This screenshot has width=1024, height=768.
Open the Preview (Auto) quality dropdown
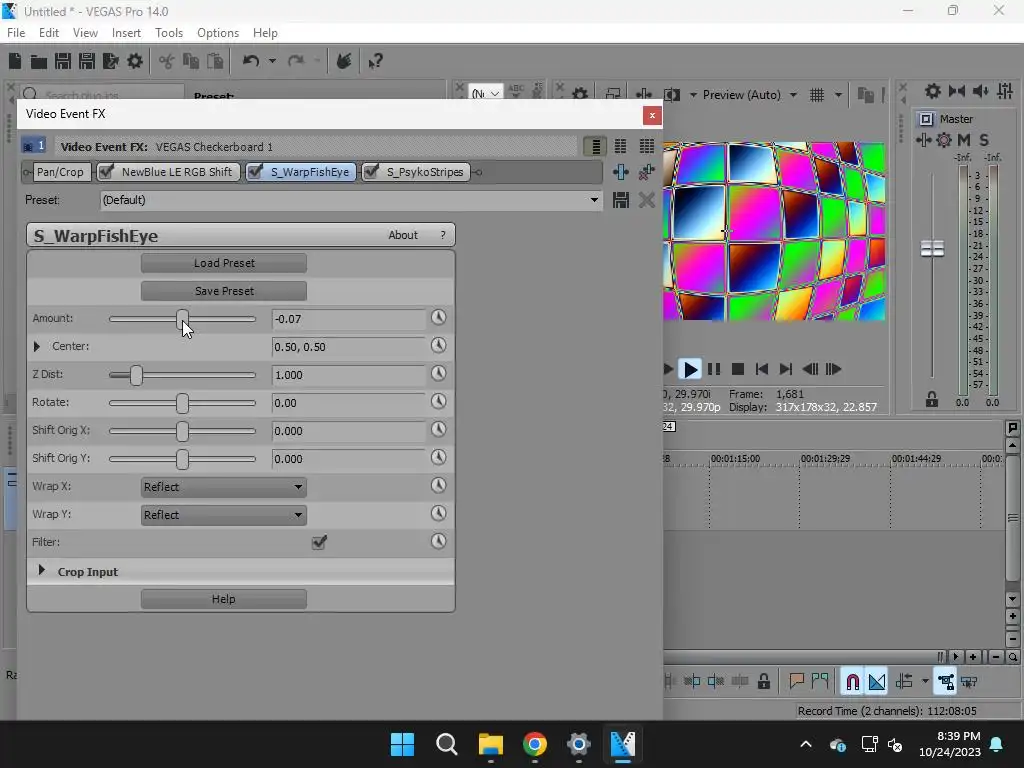coord(793,95)
